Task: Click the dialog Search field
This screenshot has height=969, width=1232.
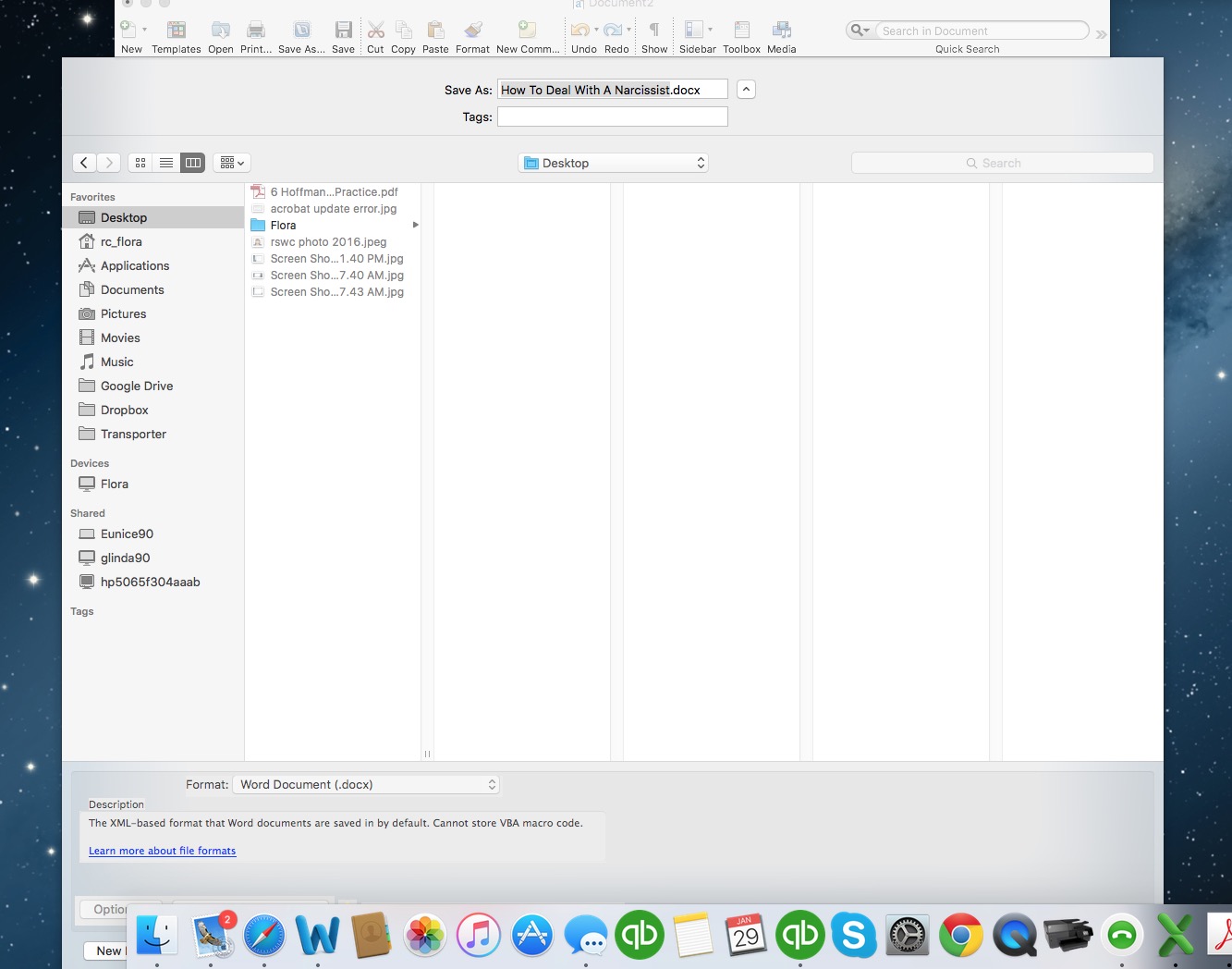Action: 1002,163
